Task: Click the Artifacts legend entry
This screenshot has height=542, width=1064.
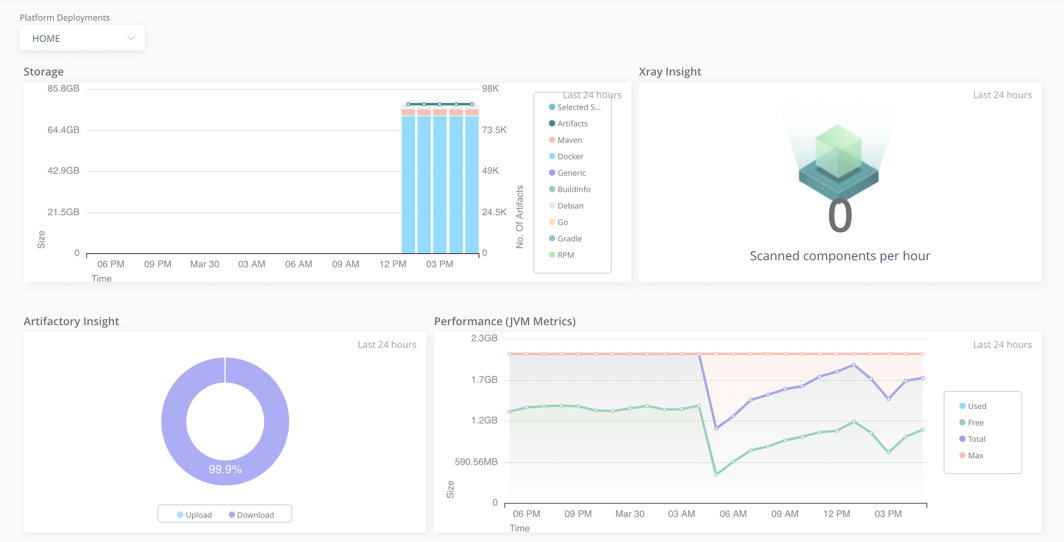Action: [572, 124]
